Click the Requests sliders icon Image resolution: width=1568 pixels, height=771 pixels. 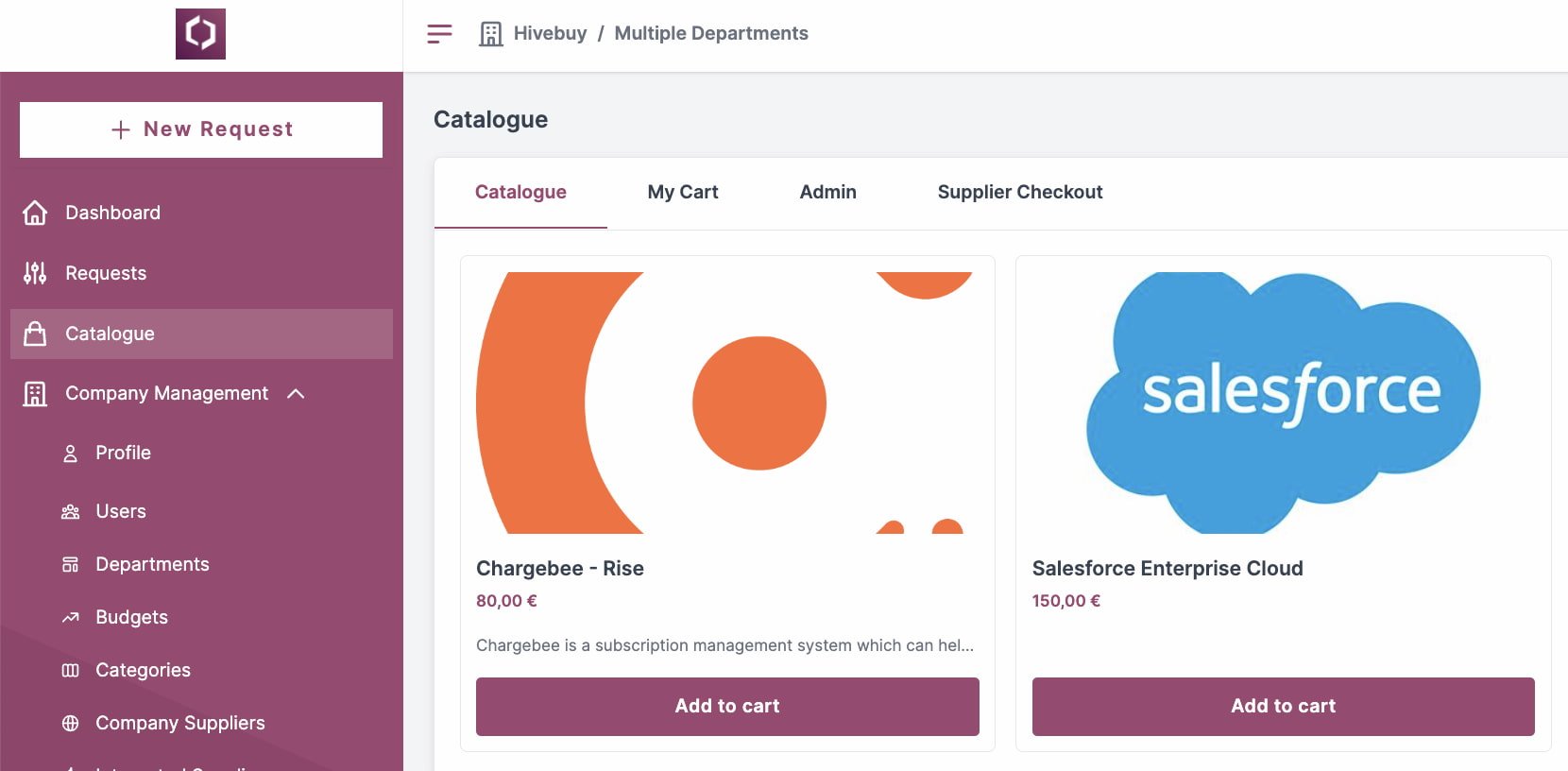(35, 273)
